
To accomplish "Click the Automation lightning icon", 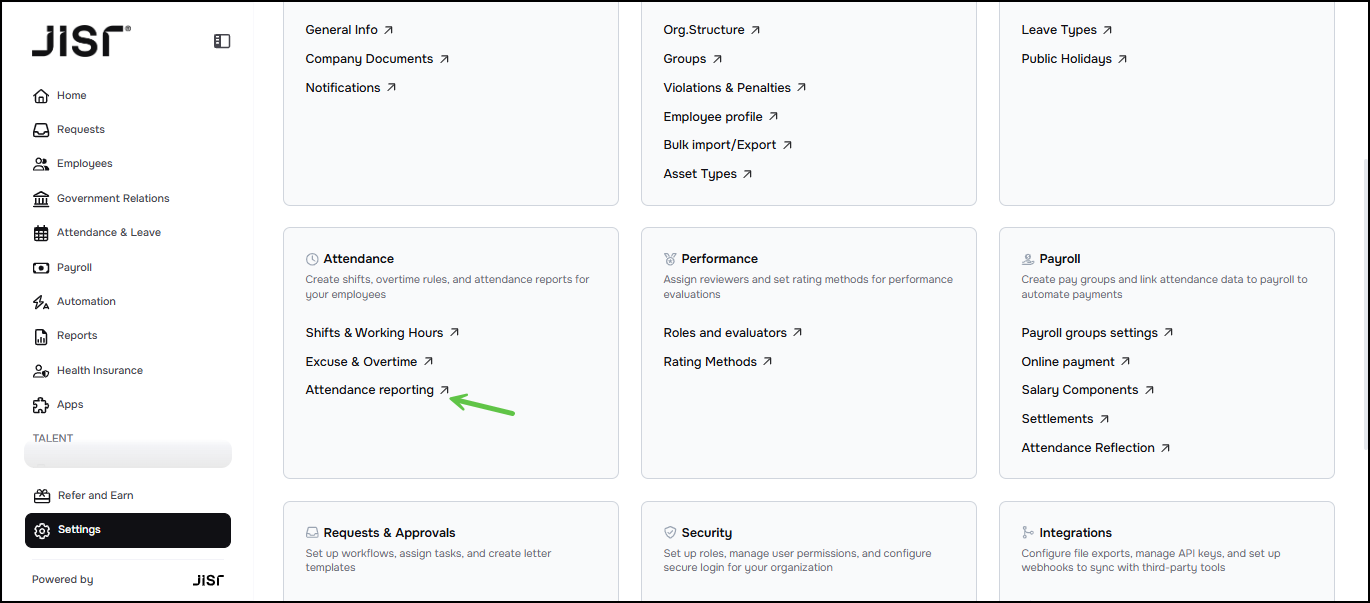I will [x=41, y=302].
